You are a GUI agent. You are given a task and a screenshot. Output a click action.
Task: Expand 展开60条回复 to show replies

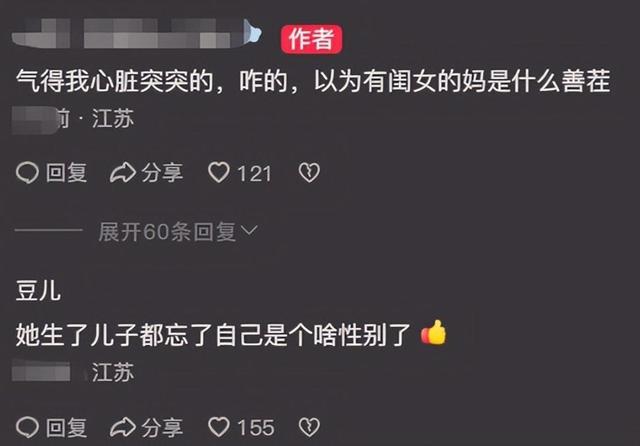(178, 232)
